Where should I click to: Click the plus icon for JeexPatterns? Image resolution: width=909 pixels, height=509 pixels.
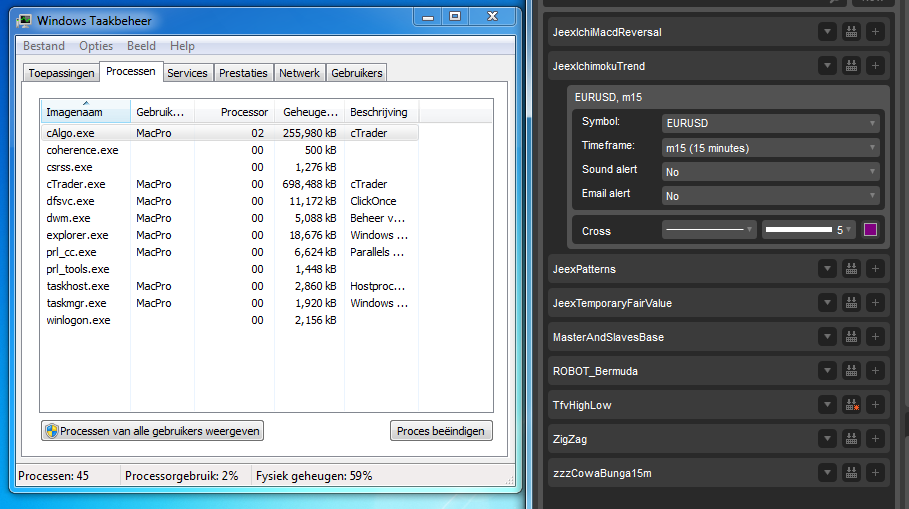pyautogui.click(x=875, y=269)
